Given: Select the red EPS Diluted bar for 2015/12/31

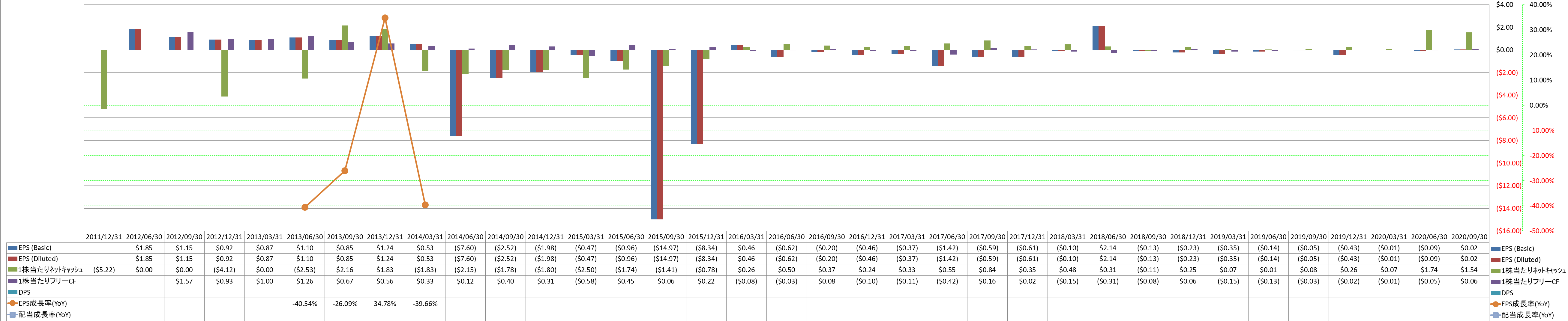Looking at the screenshot, I should [700, 97].
